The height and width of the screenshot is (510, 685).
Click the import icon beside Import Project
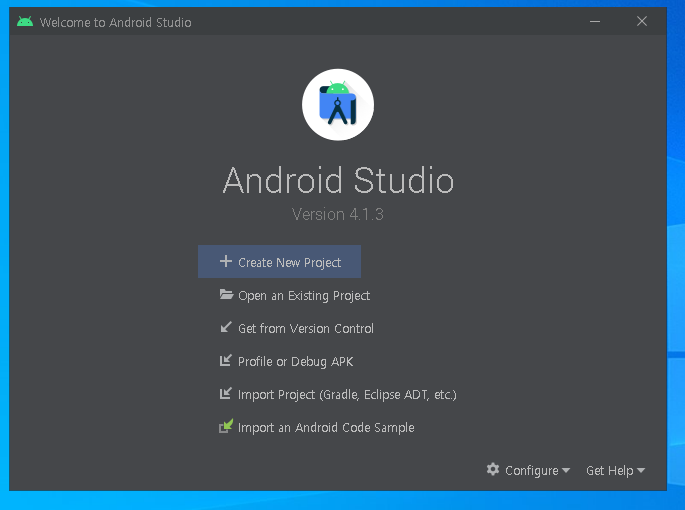(x=225, y=394)
